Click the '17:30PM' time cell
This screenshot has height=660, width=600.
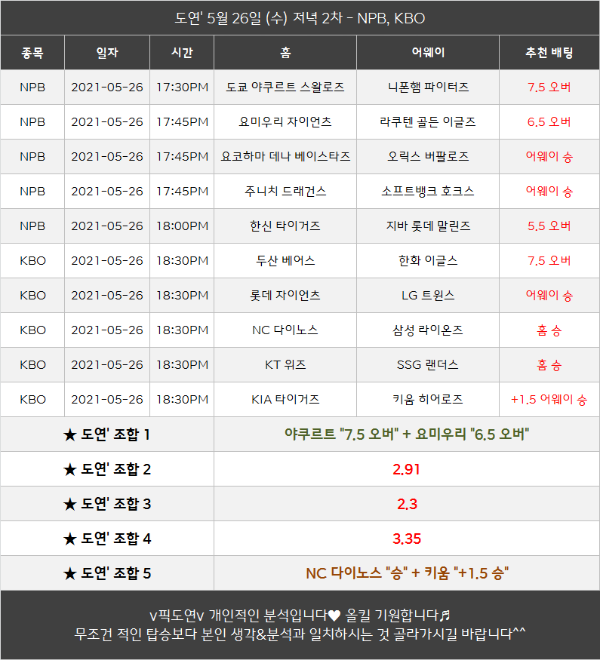tap(182, 87)
